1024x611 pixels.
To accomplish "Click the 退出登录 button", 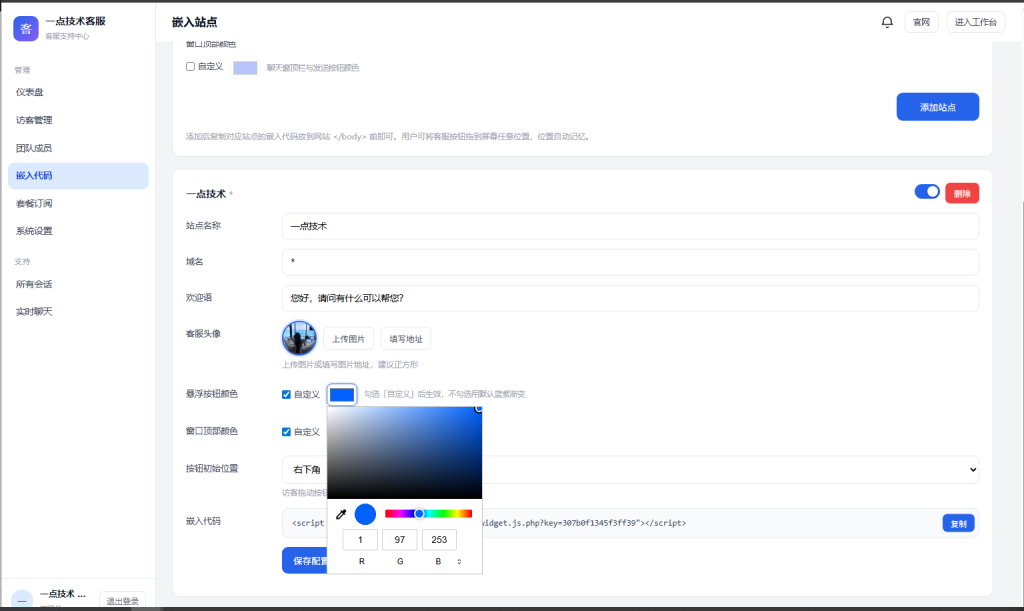I will point(122,601).
